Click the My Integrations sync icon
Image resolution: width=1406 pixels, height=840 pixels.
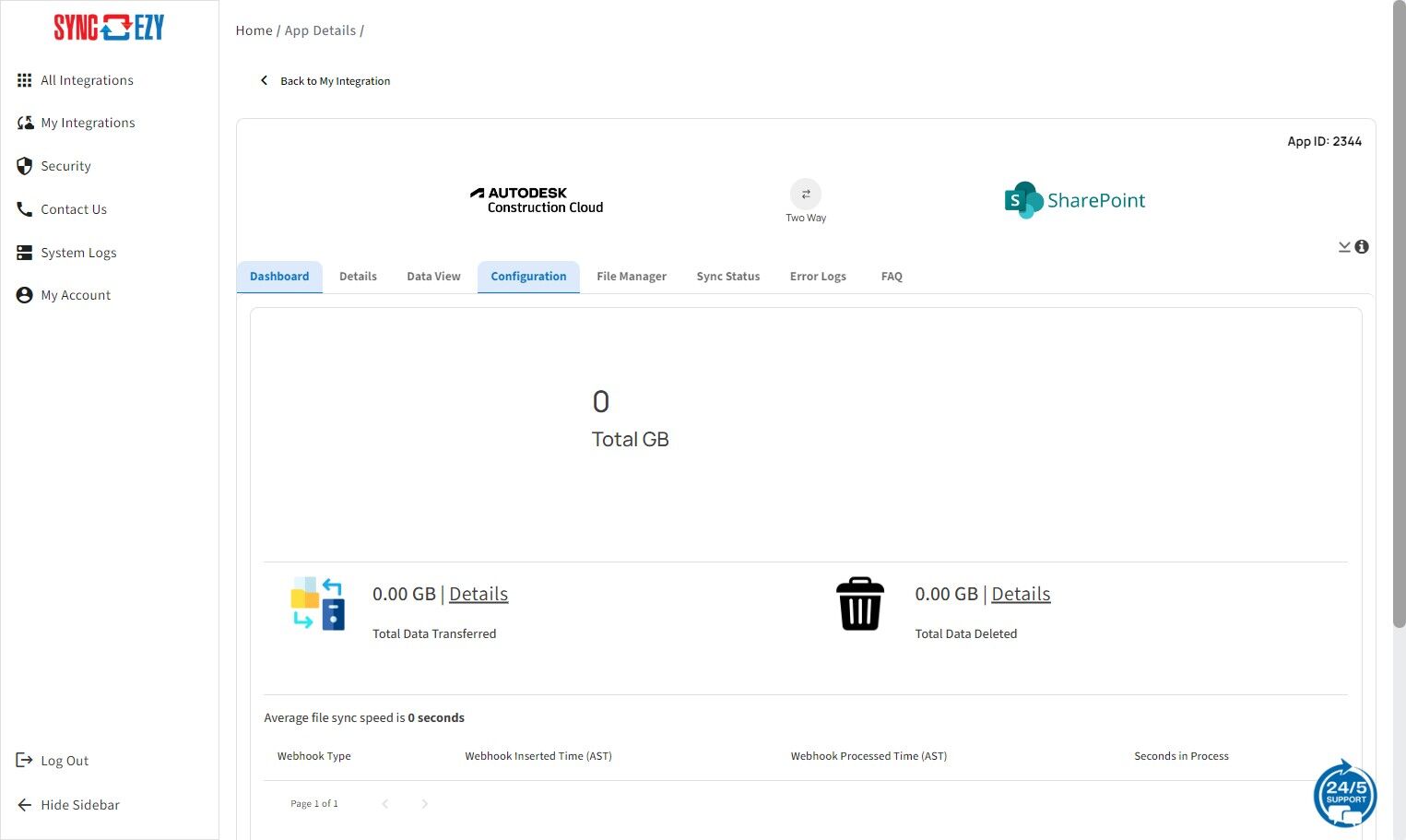25,123
